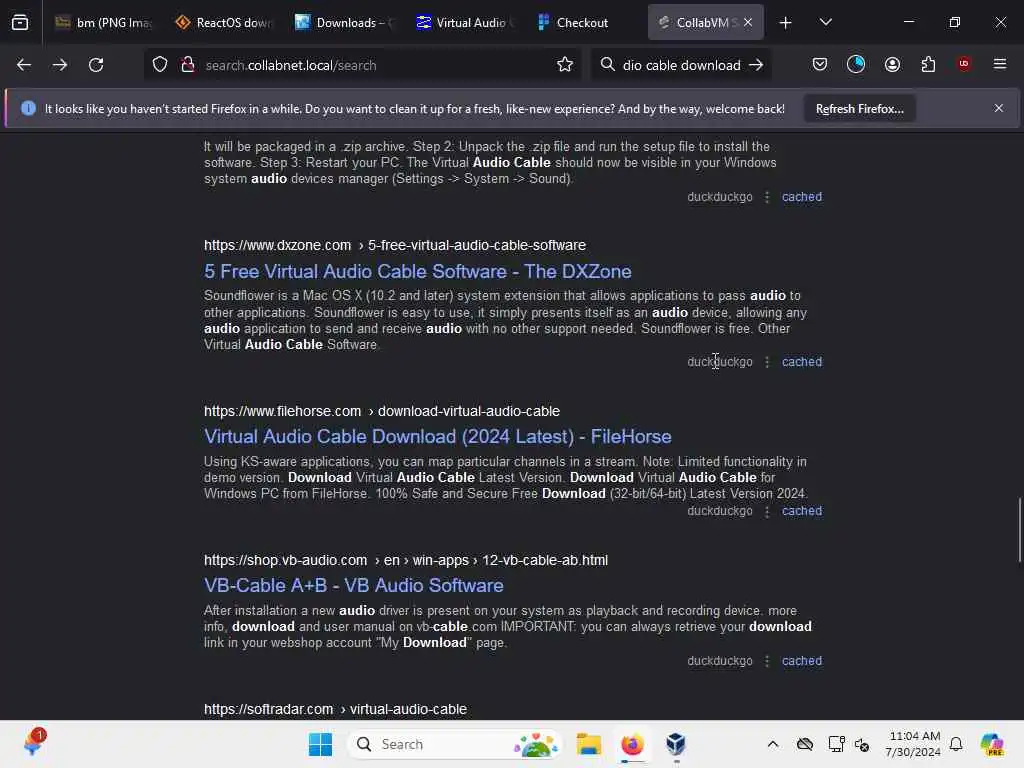Open the Windows Start menu
Viewport: 1024px width, 768px height.
[320, 744]
